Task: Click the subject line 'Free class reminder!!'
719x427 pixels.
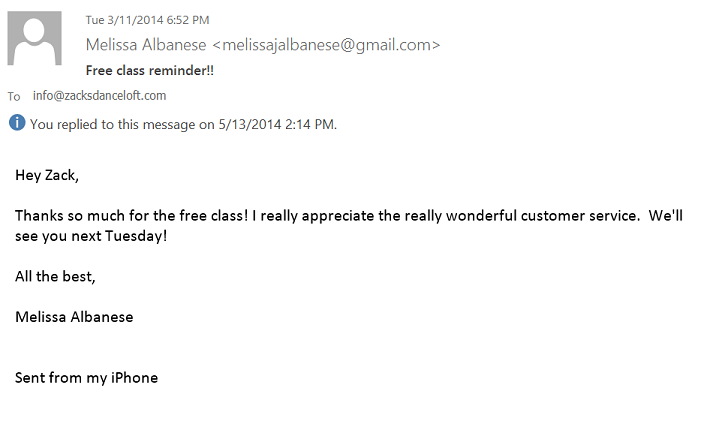Action: 150,71
